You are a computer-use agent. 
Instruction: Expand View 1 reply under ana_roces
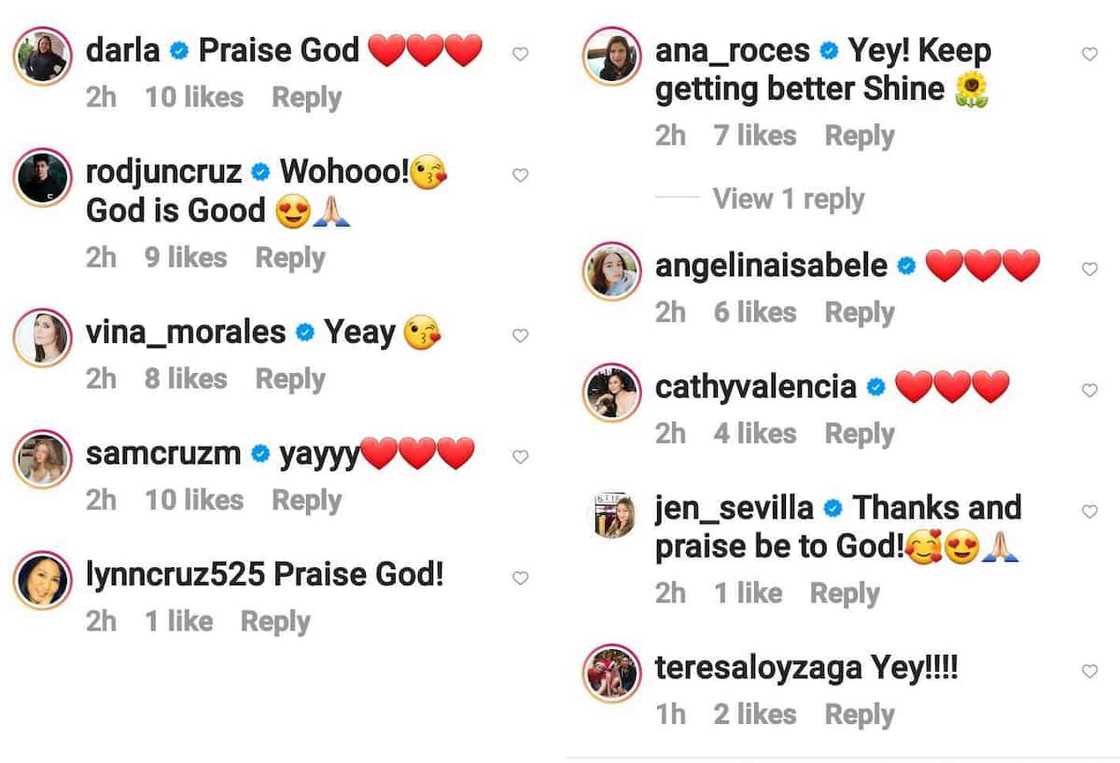[790, 198]
